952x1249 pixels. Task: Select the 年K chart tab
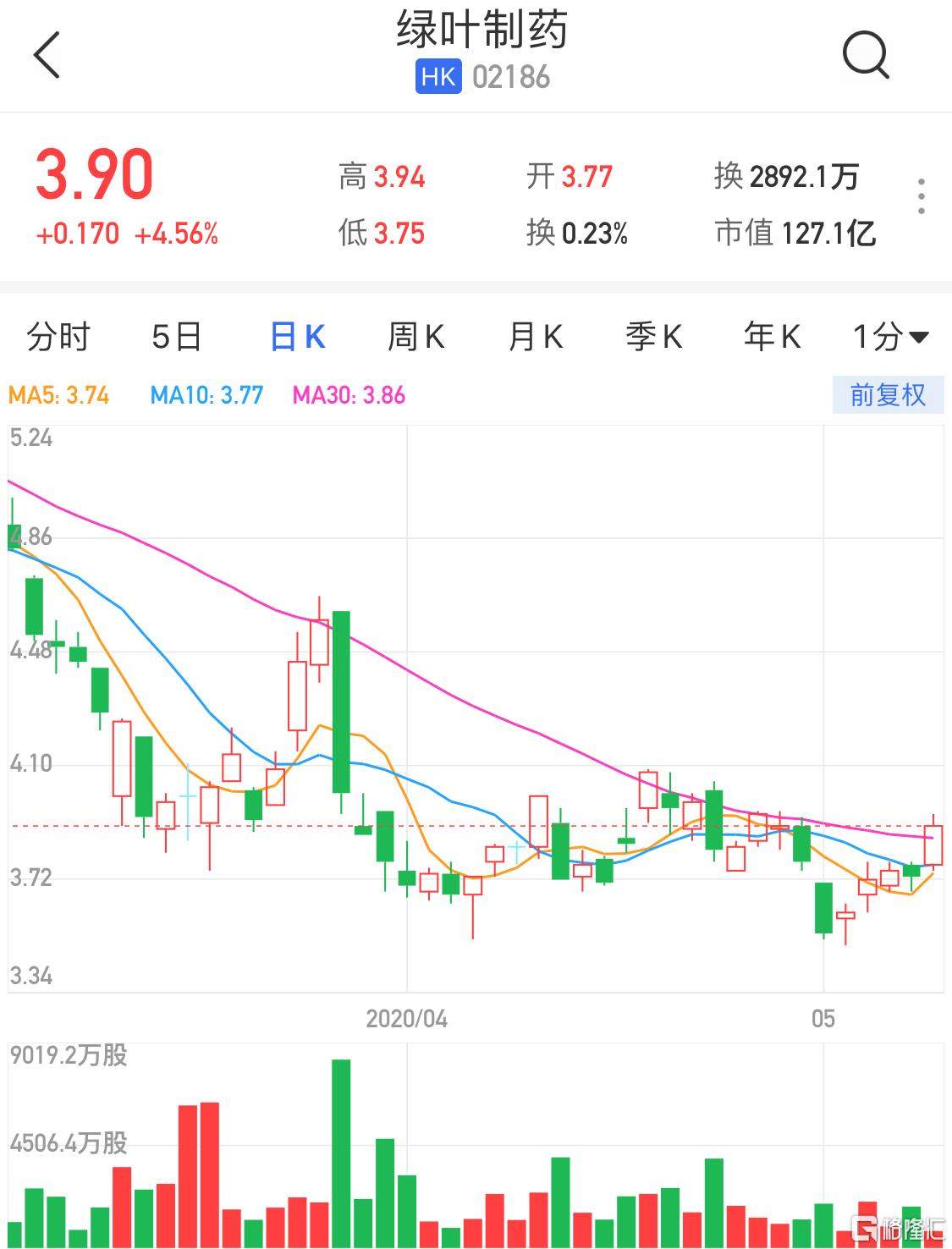click(772, 337)
